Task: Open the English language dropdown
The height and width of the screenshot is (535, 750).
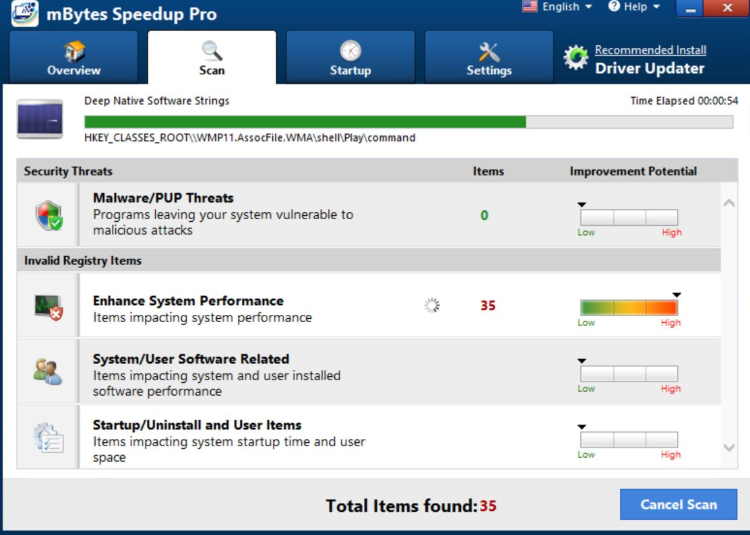Action: 558,7
